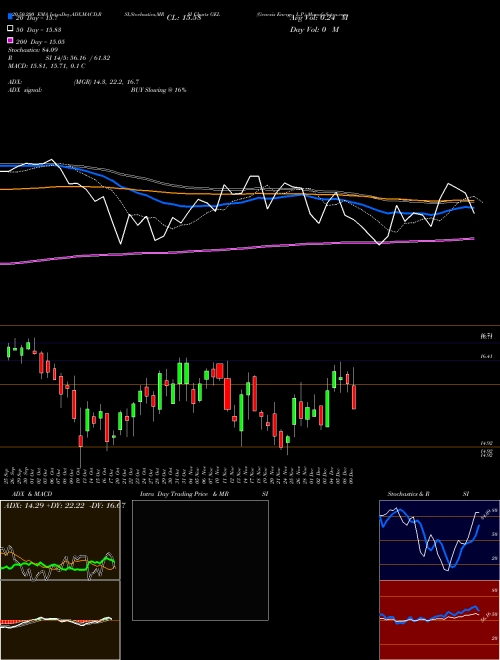Click the 'MACD: 15.81, 15.71, 0.1 C' line
The image size is (500, 660).
[x=47, y=66]
